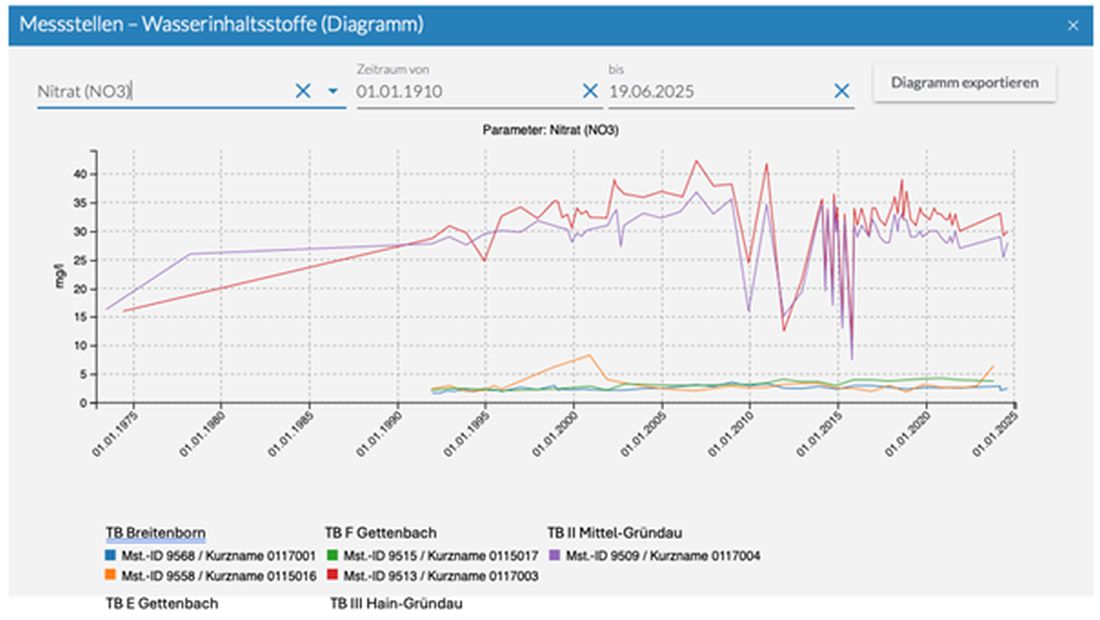1100x620 pixels.
Task: Select the TB F Gettenbach legend heading
Action: click(381, 532)
